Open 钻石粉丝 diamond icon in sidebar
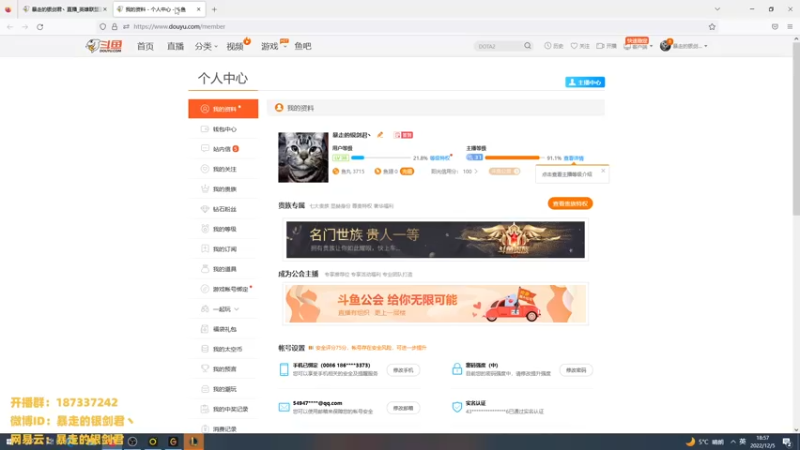This screenshot has height=450, width=800. point(205,209)
